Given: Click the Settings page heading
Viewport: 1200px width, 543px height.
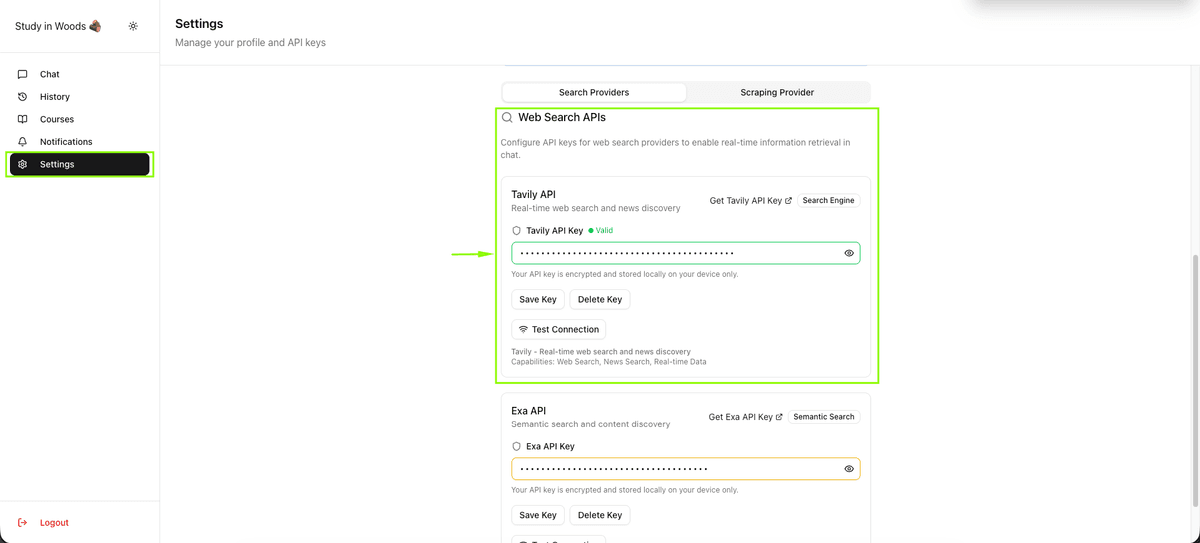Looking at the screenshot, I should click(199, 23).
